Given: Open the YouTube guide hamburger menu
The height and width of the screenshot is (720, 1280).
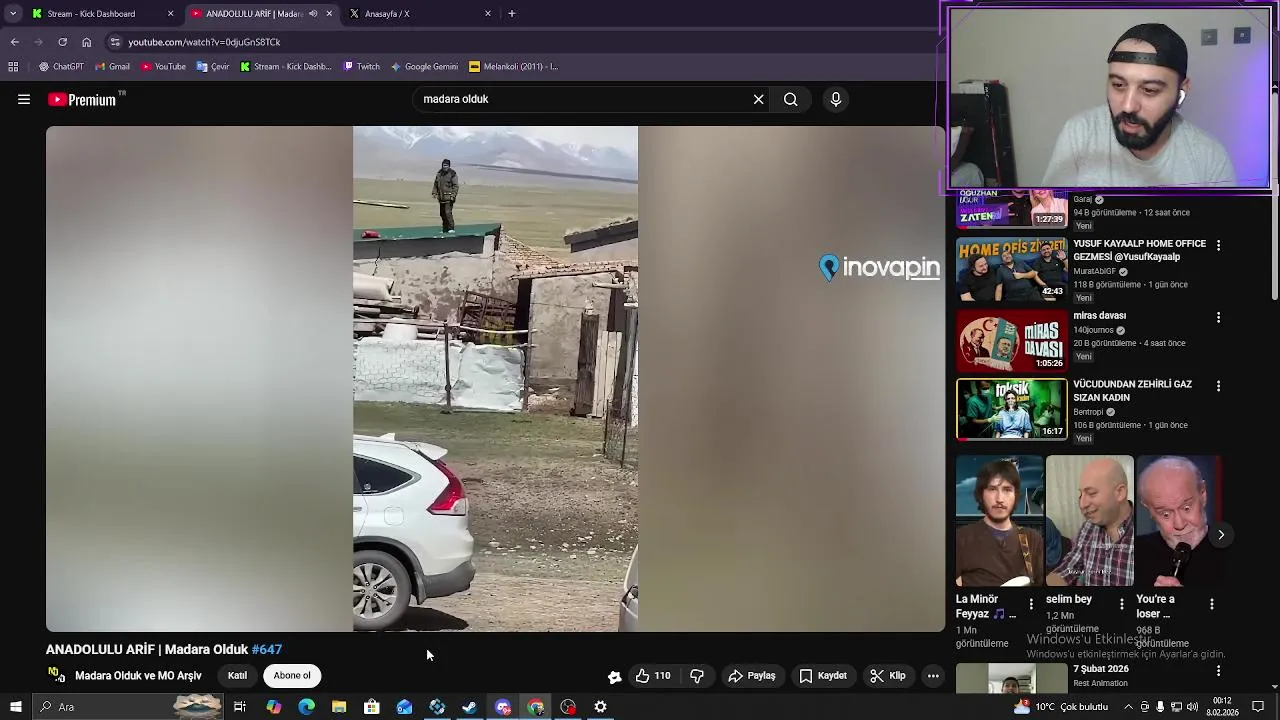Looking at the screenshot, I should pos(24,99).
